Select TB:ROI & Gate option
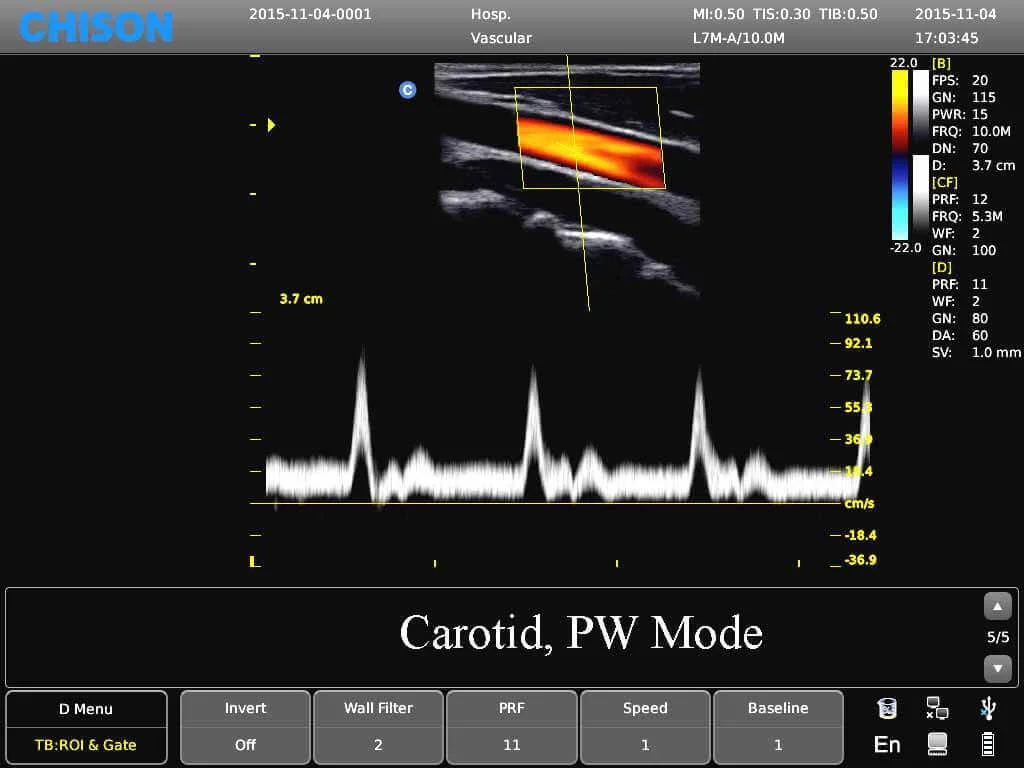This screenshot has height=768, width=1024. point(86,744)
